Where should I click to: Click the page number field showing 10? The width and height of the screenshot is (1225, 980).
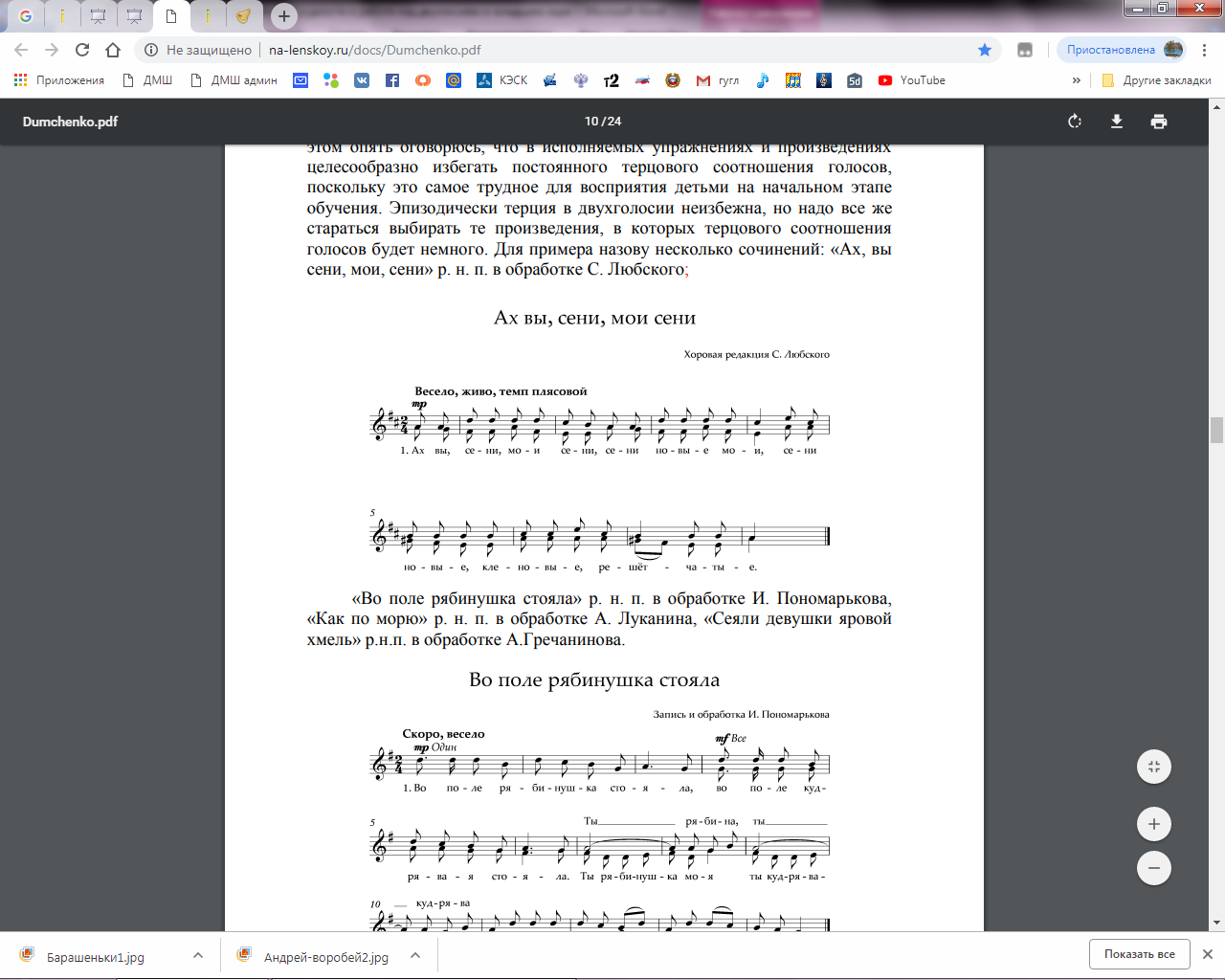tap(590, 122)
